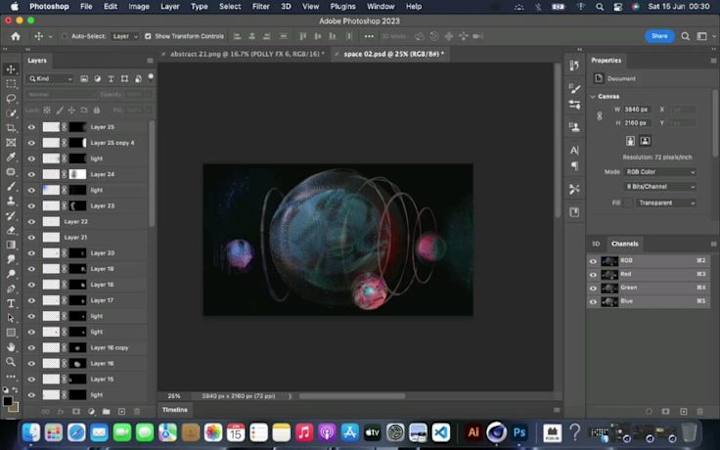
Task: Open the Properties panel options menu
Action: point(713,61)
